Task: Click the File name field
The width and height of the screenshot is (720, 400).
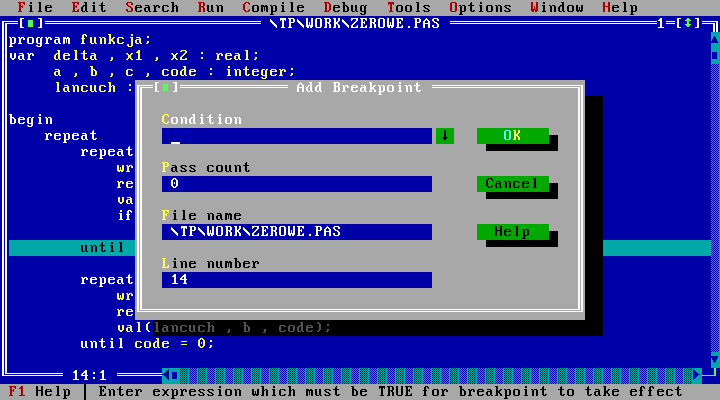Action: [296, 232]
